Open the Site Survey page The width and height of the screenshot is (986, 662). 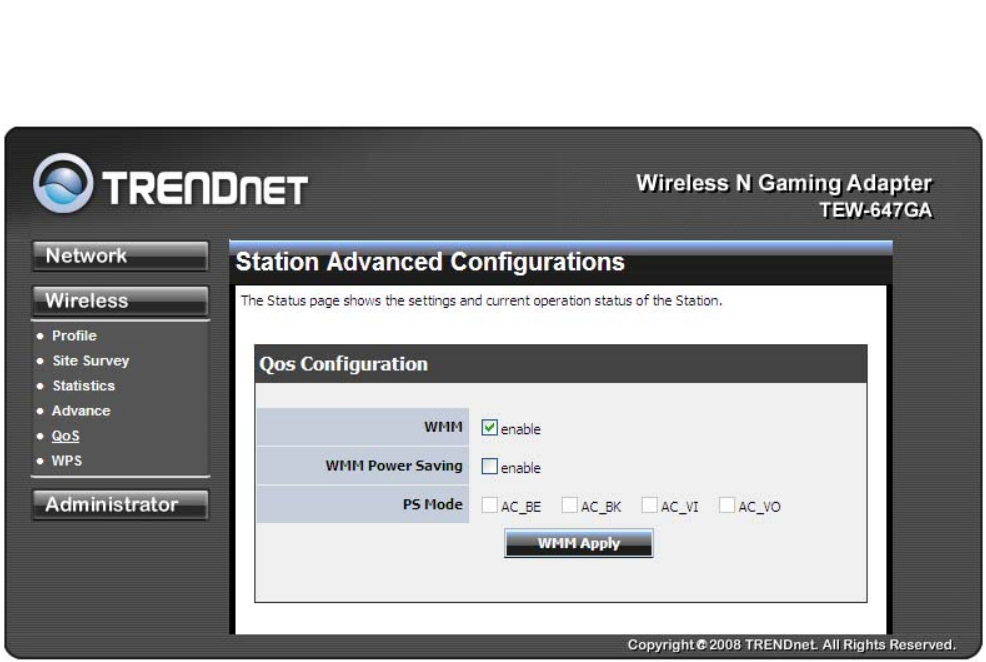coord(91,361)
